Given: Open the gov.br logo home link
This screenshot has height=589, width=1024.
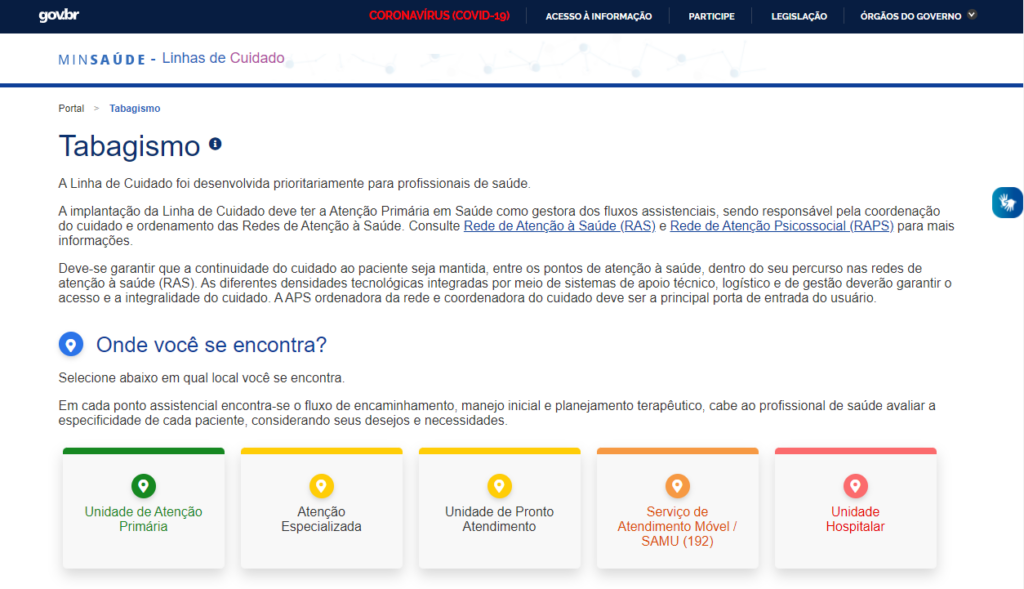Looking at the screenshot, I should pos(59,15).
